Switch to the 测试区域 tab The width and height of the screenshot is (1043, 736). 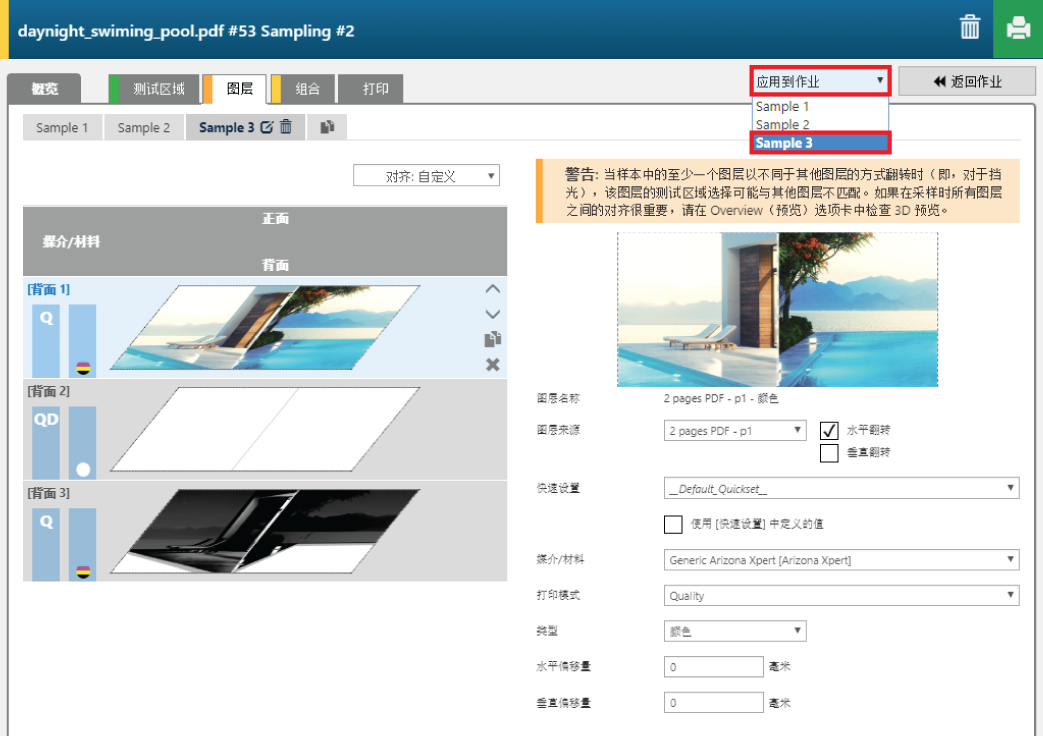click(x=156, y=89)
